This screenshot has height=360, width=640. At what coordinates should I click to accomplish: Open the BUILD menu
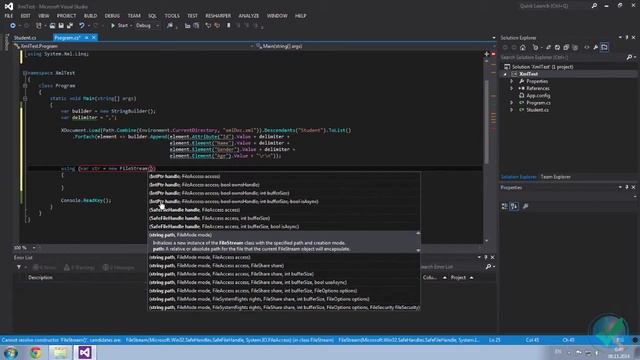coord(90,16)
